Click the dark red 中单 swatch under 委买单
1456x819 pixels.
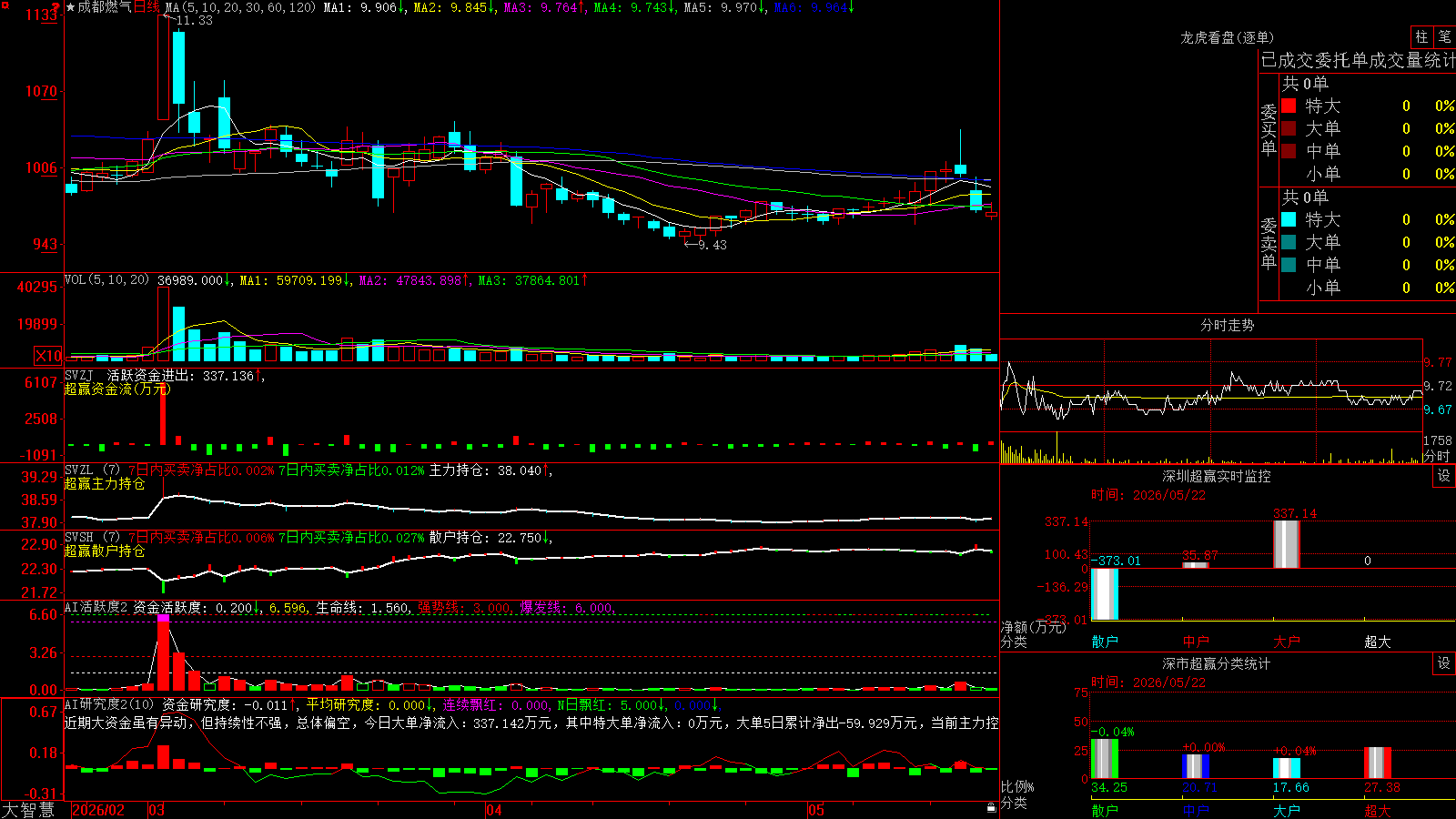(x=1289, y=151)
